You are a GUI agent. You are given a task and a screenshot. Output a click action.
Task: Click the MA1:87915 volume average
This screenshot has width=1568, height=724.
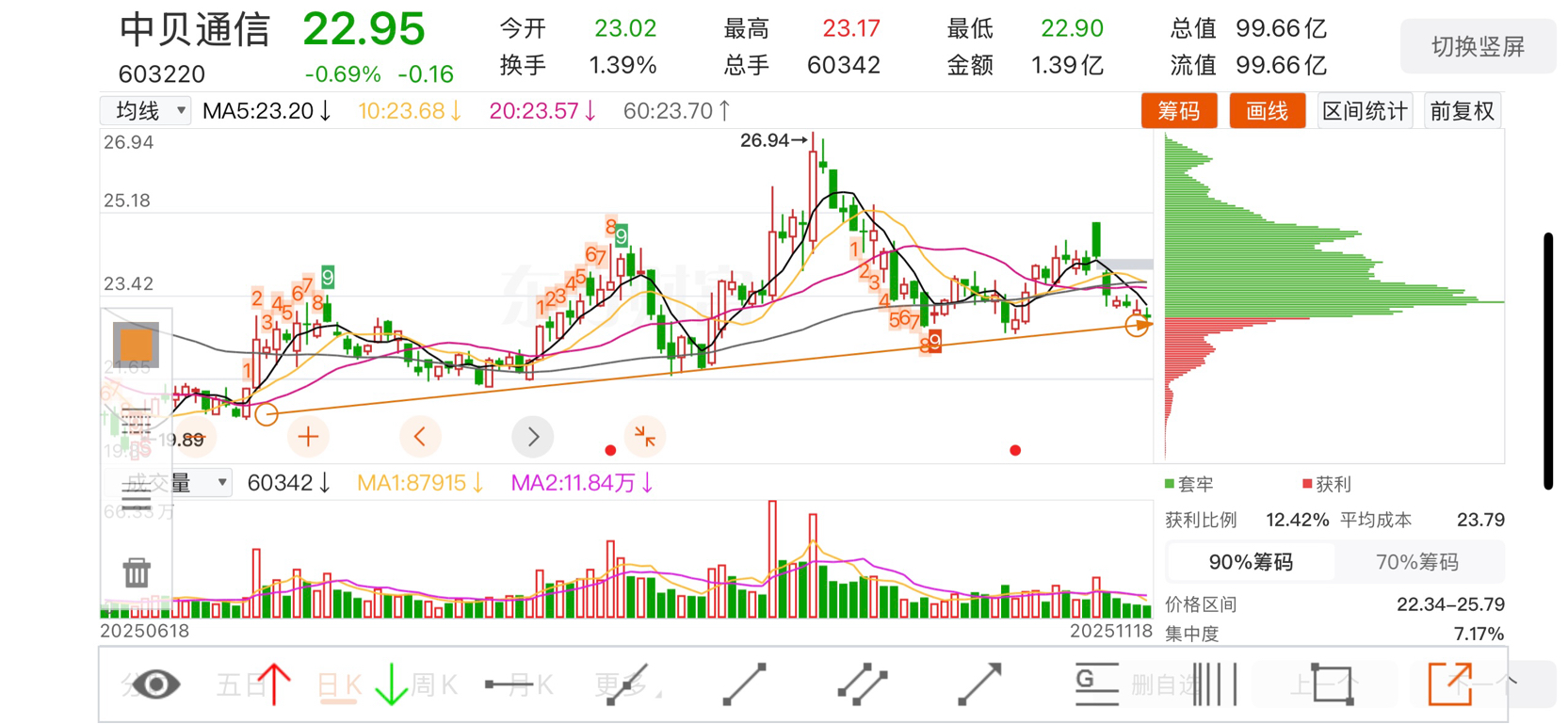pos(420,483)
